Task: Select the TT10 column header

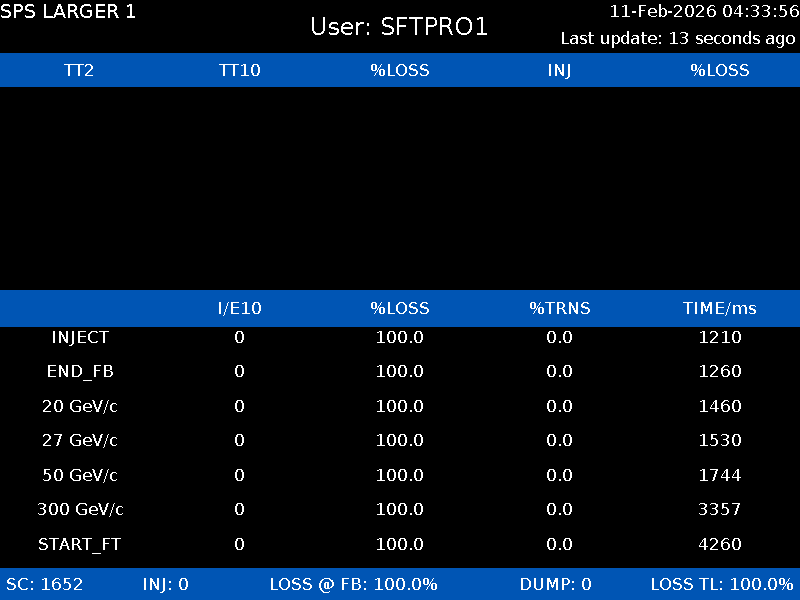Action: pyautogui.click(x=239, y=70)
